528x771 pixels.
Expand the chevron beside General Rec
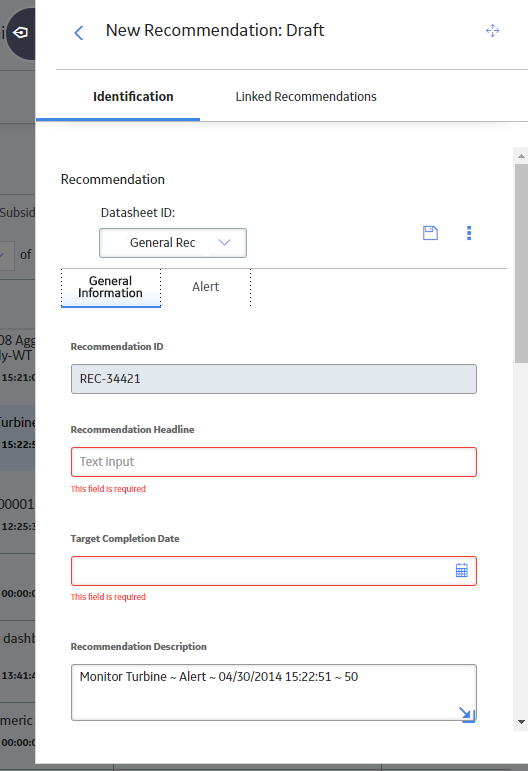(x=224, y=242)
